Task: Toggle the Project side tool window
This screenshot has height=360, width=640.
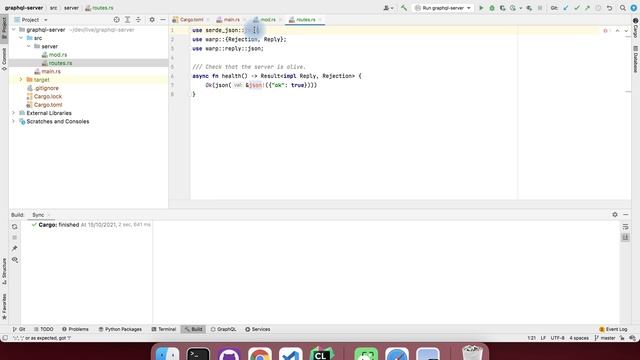Action: pos(4,28)
